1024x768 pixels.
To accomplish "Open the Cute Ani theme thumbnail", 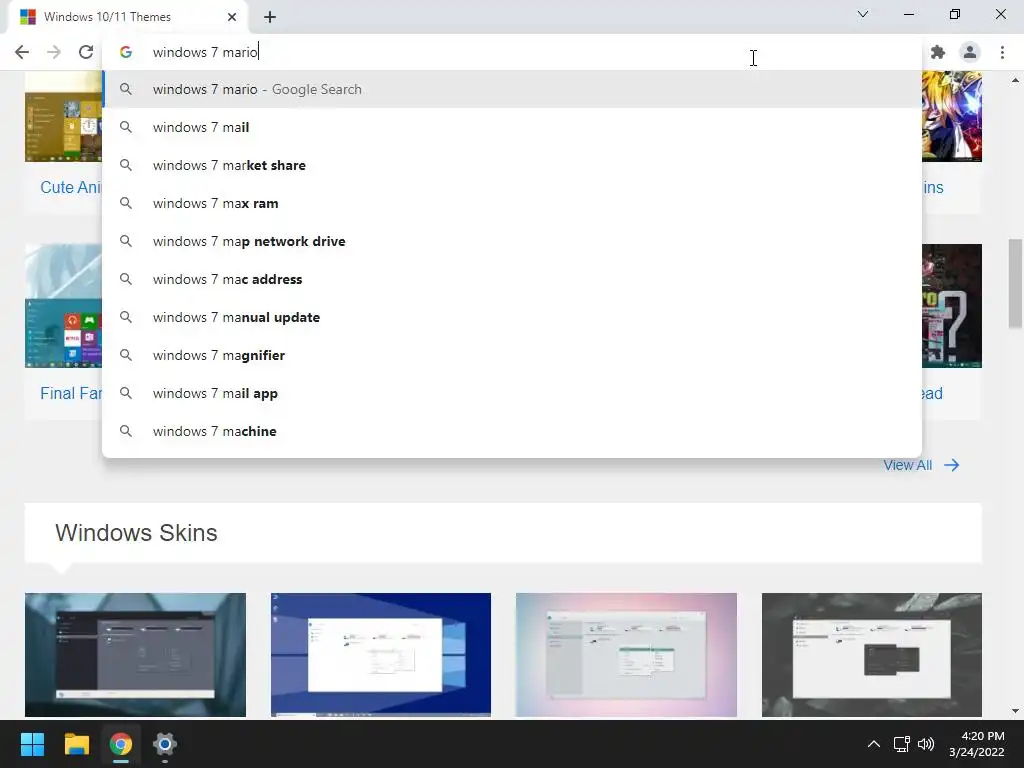I will pyautogui.click(x=63, y=116).
